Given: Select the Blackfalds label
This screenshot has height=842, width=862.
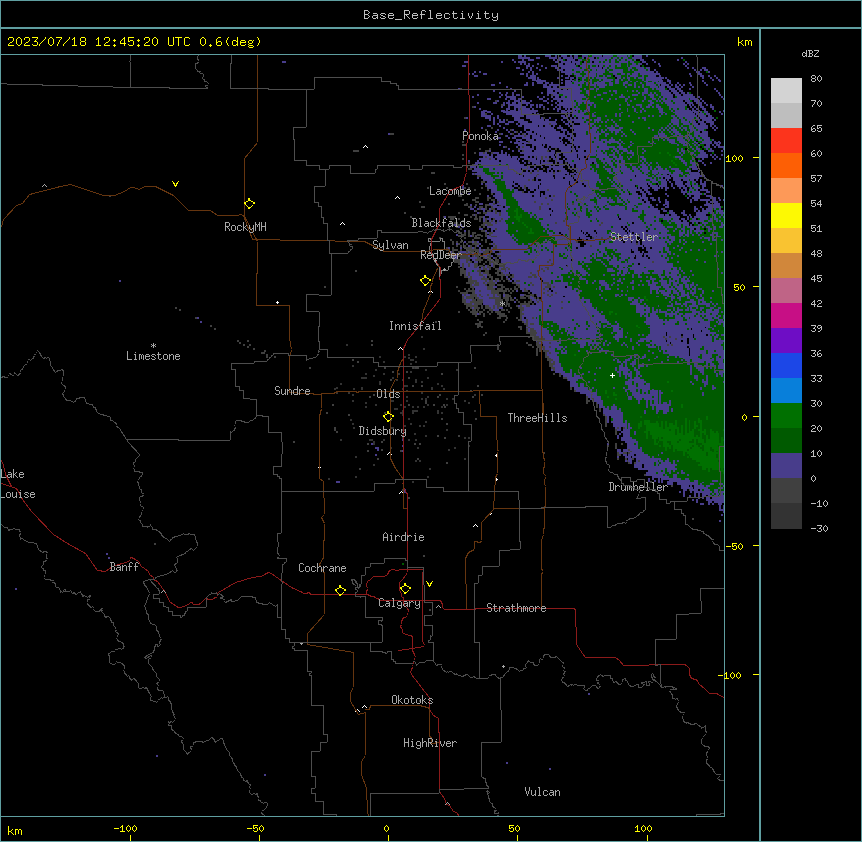Looking at the screenshot, I should [441, 223].
